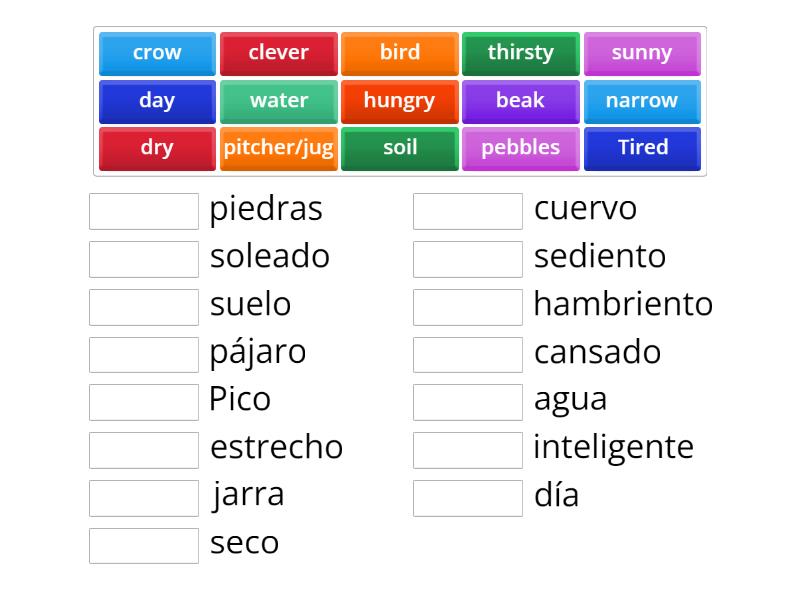Select the word tile 'pitcher/jug'
The height and width of the screenshot is (600, 800).
click(x=279, y=147)
